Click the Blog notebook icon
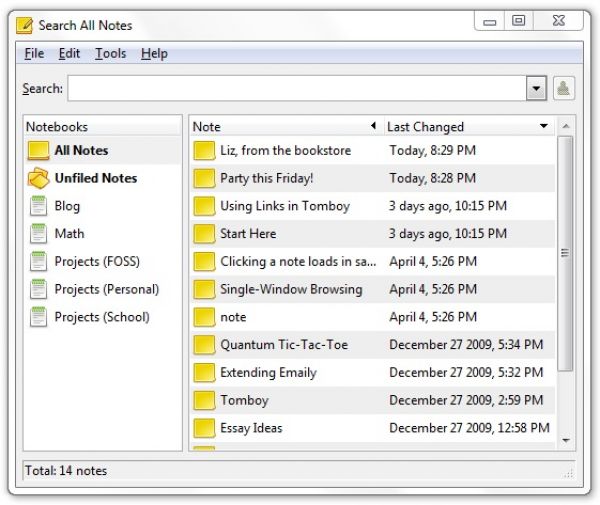 tap(39, 207)
